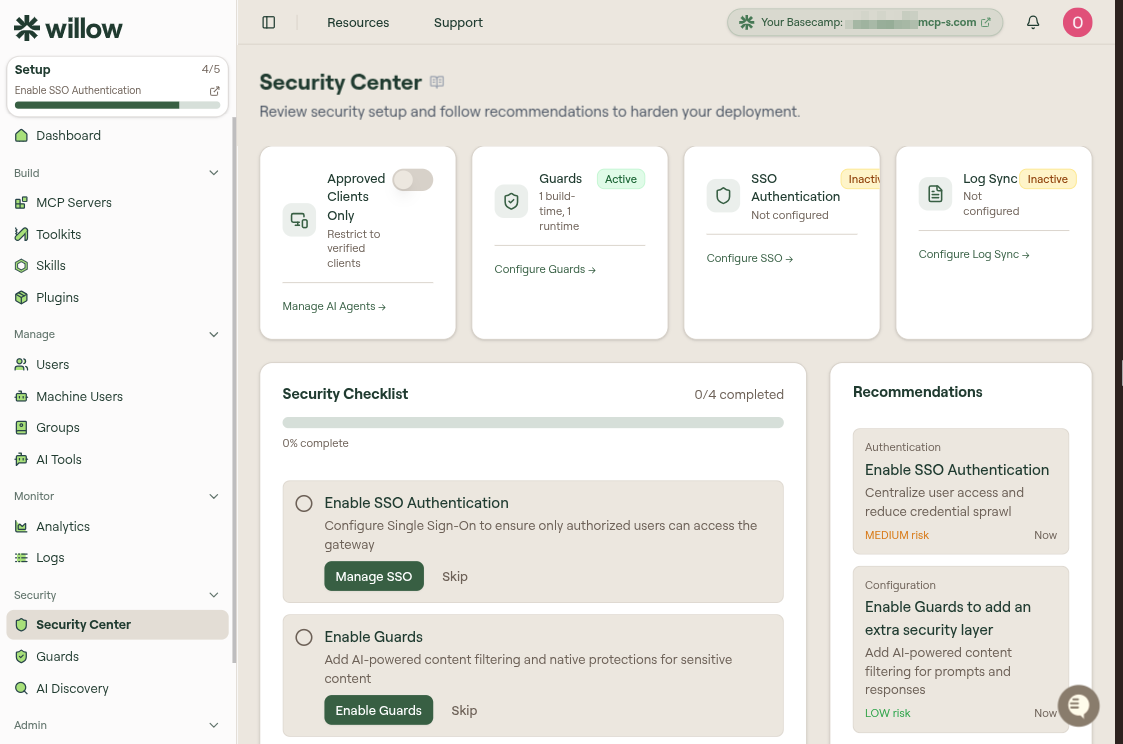Click the documentation book icon beside Security Center
Image resolution: width=1123 pixels, height=744 pixels.
(437, 82)
